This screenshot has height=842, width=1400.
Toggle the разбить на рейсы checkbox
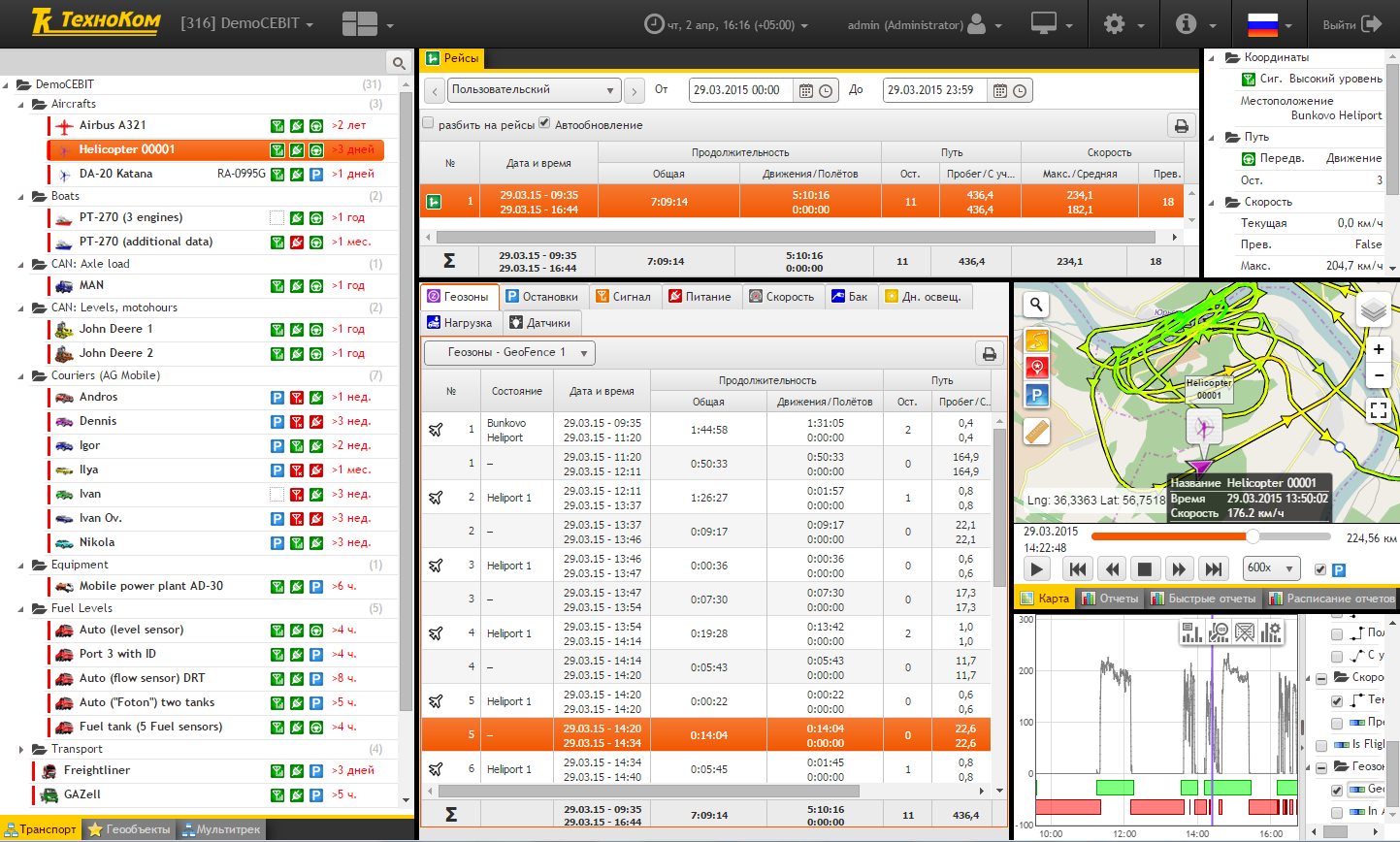[x=428, y=123]
